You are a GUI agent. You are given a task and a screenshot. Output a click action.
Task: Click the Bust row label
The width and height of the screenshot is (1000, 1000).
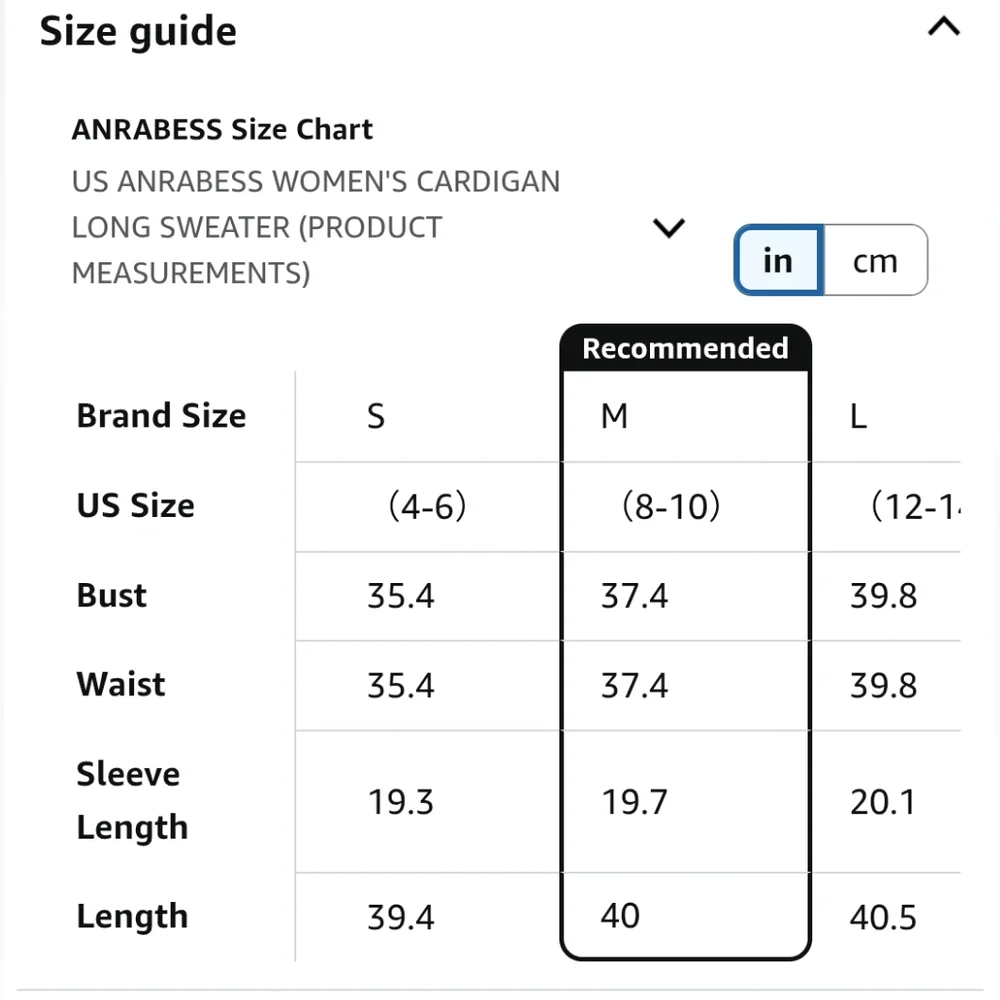pos(112,596)
